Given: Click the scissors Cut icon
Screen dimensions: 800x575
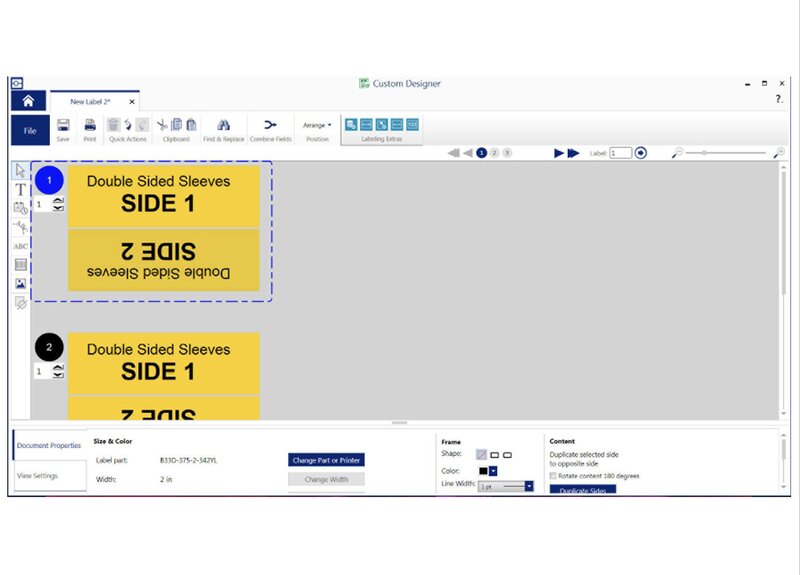Looking at the screenshot, I should tap(162, 124).
